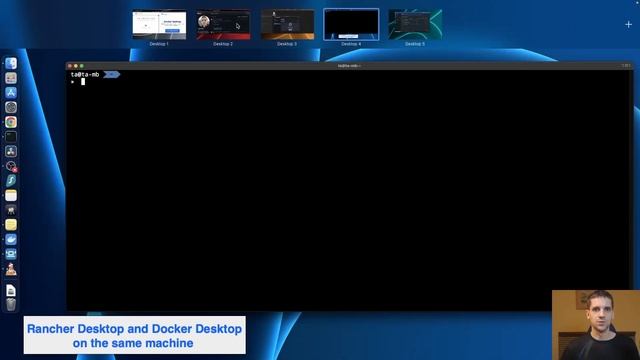Select the highlighted Desktop 4 thumbnail

[351, 25]
